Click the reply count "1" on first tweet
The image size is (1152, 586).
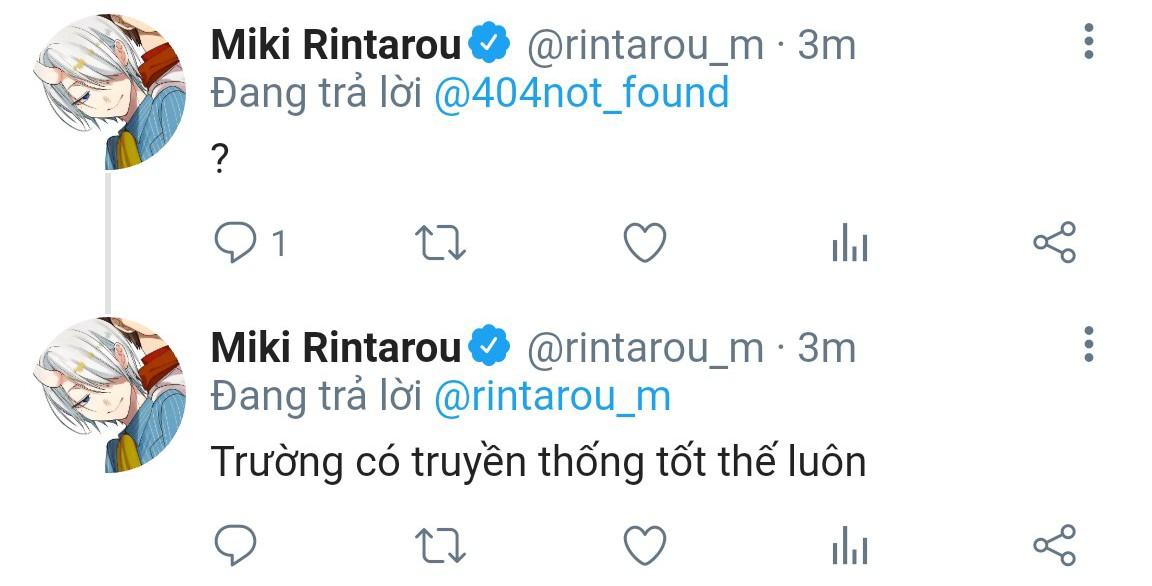point(279,243)
